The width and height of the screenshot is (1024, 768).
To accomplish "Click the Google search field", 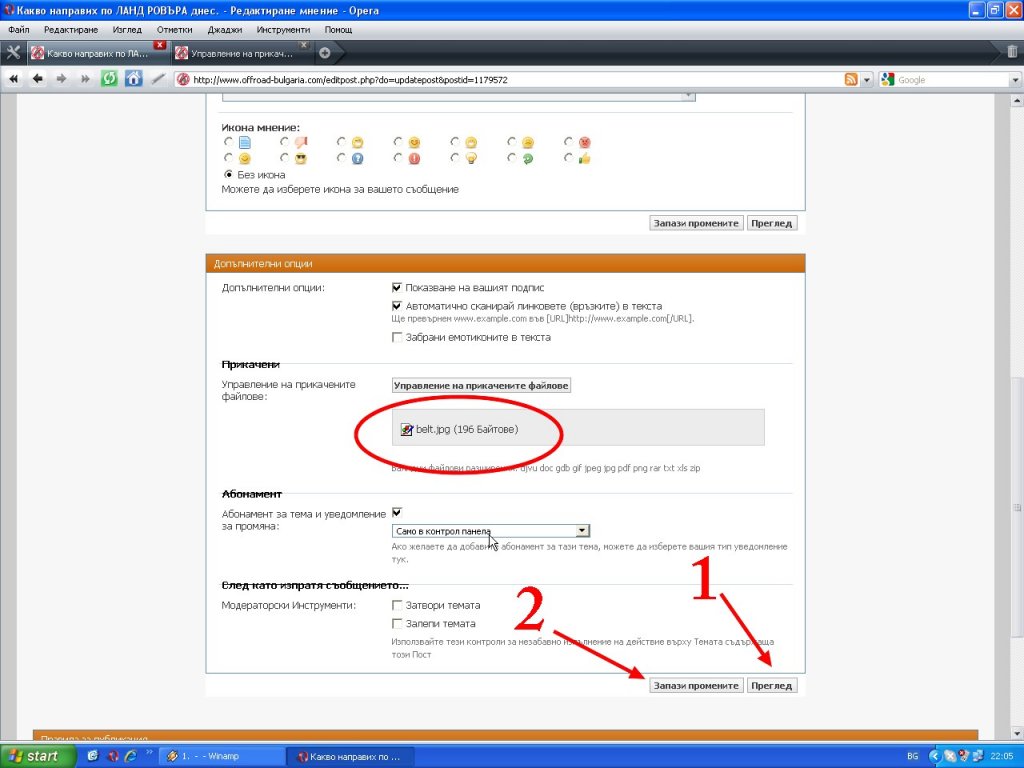I will (952, 80).
